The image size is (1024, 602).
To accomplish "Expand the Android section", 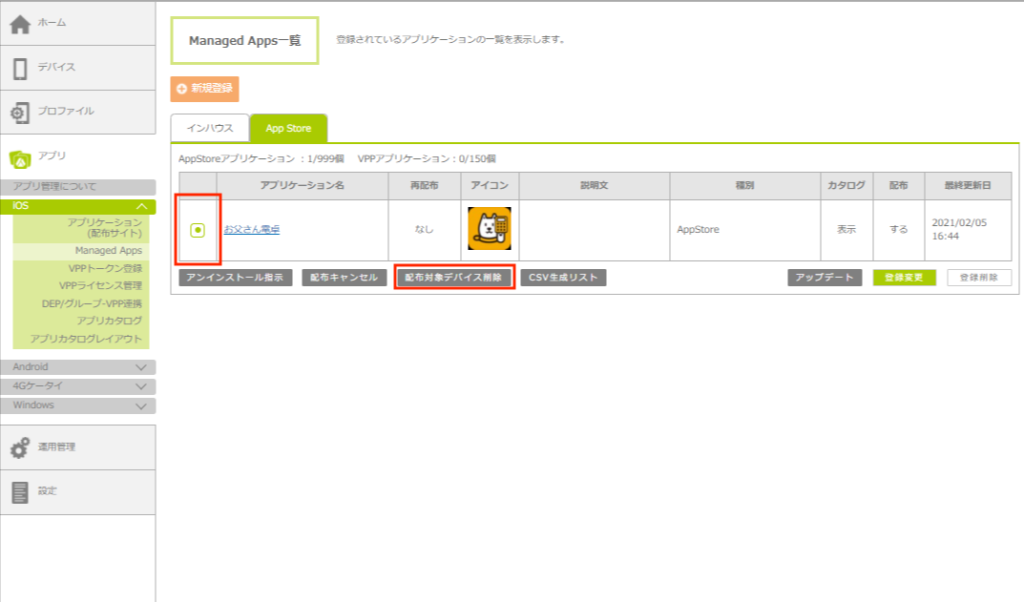I will [x=143, y=367].
